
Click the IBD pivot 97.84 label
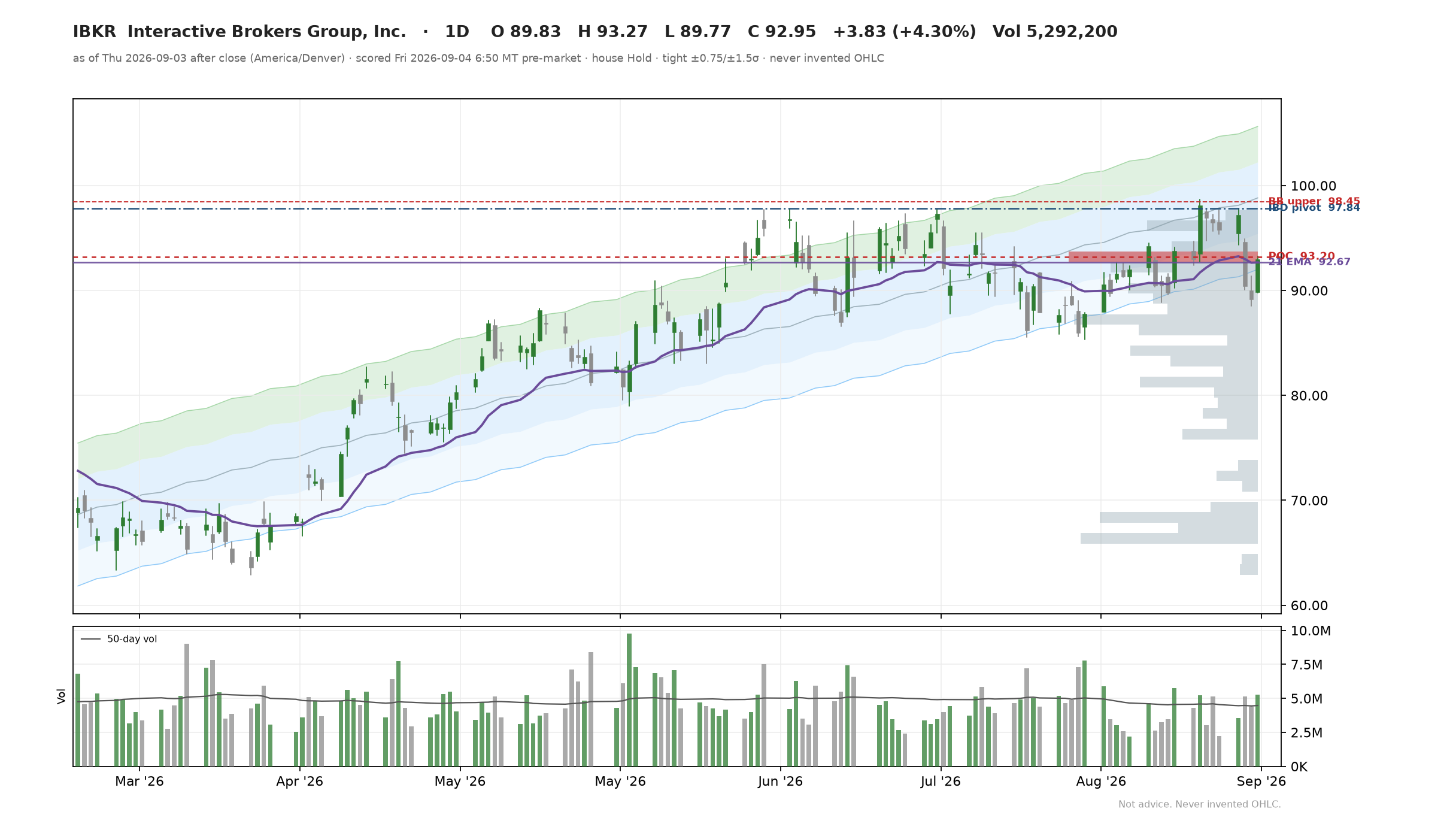click(1314, 207)
